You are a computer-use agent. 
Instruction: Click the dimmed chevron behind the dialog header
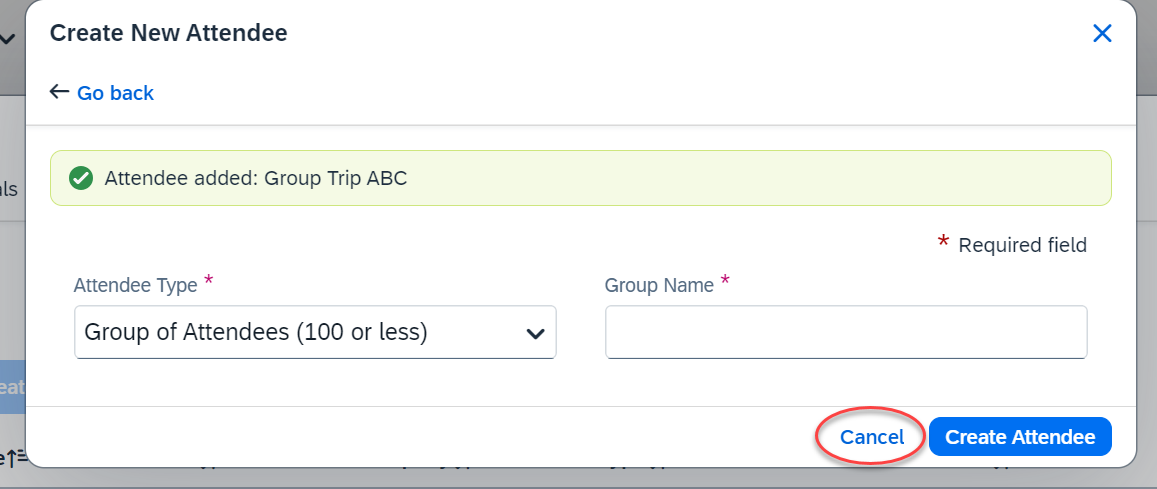pyautogui.click(x=8, y=38)
